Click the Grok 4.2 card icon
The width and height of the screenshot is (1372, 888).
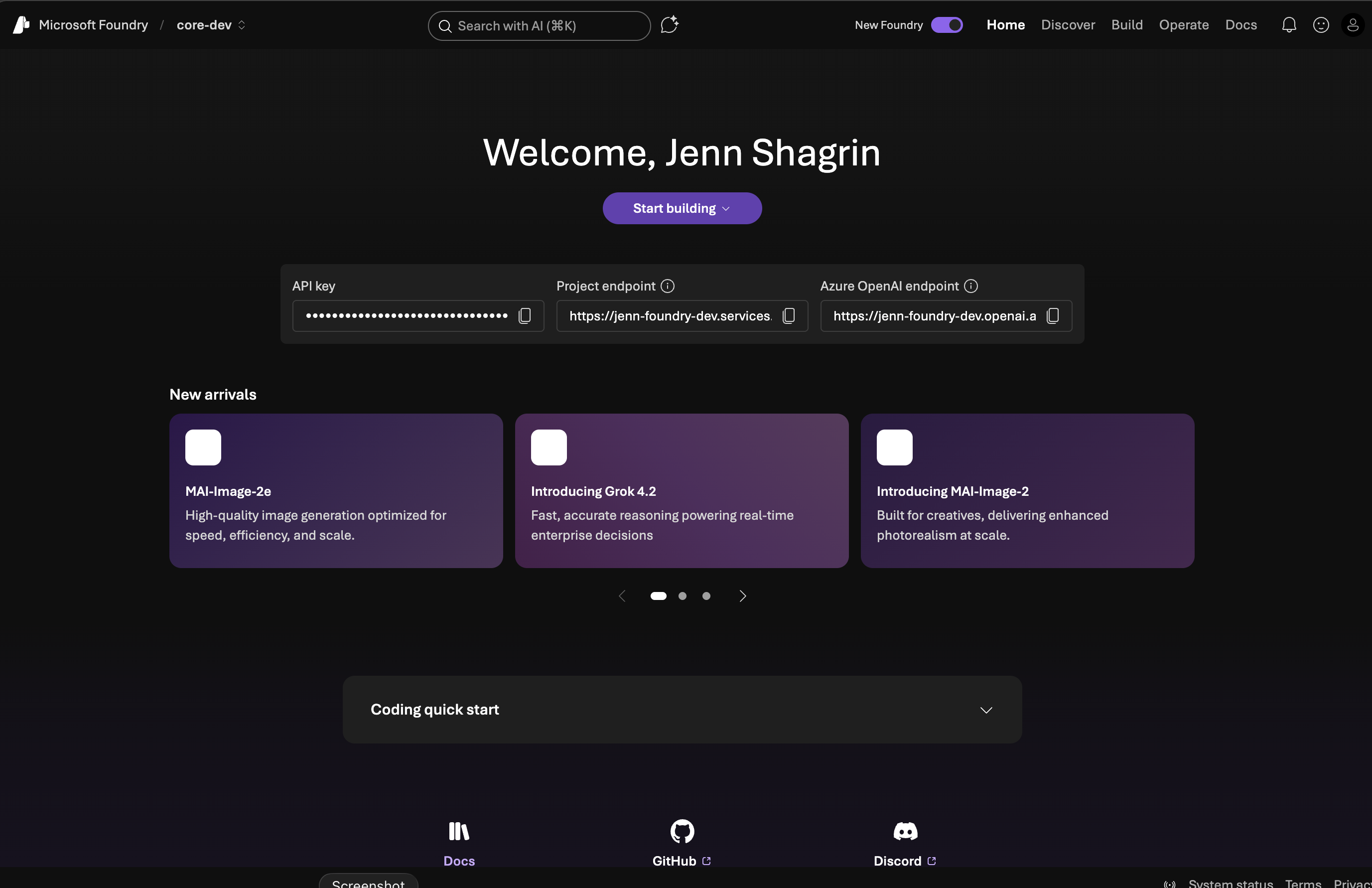[x=549, y=447]
